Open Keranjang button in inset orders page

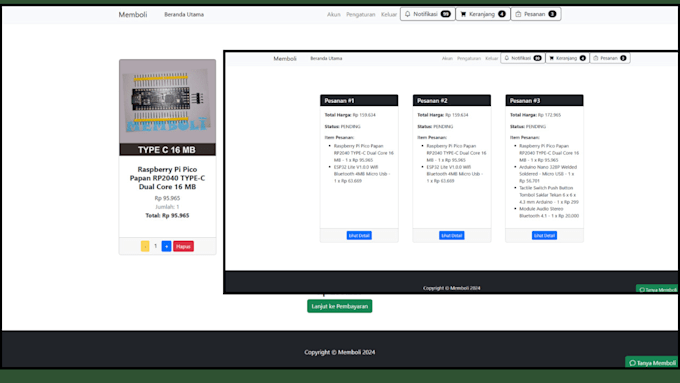567,58
